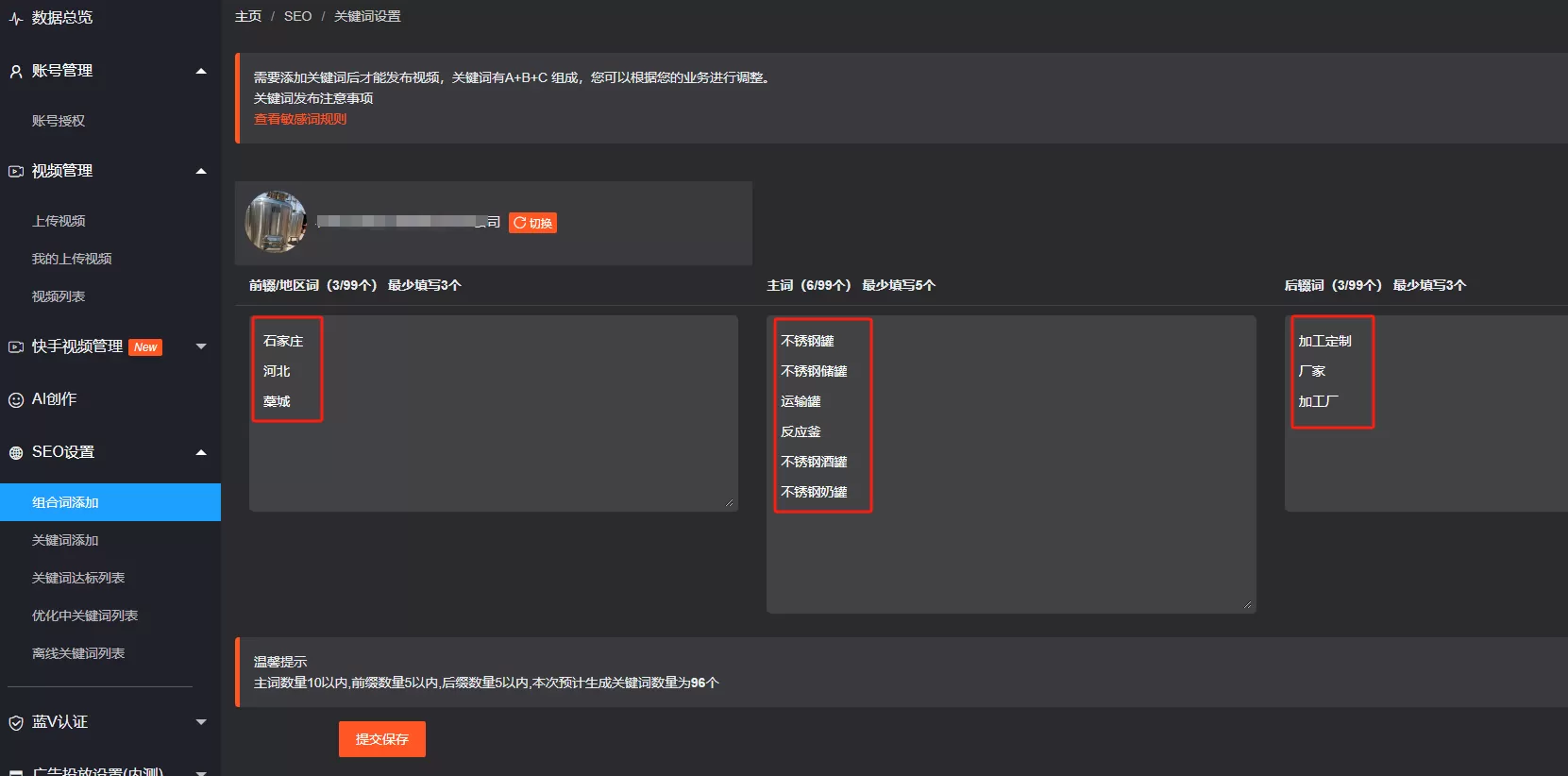Click the 蓝V认证 shield icon
The width and height of the screenshot is (1568, 776).
pyautogui.click(x=15, y=722)
